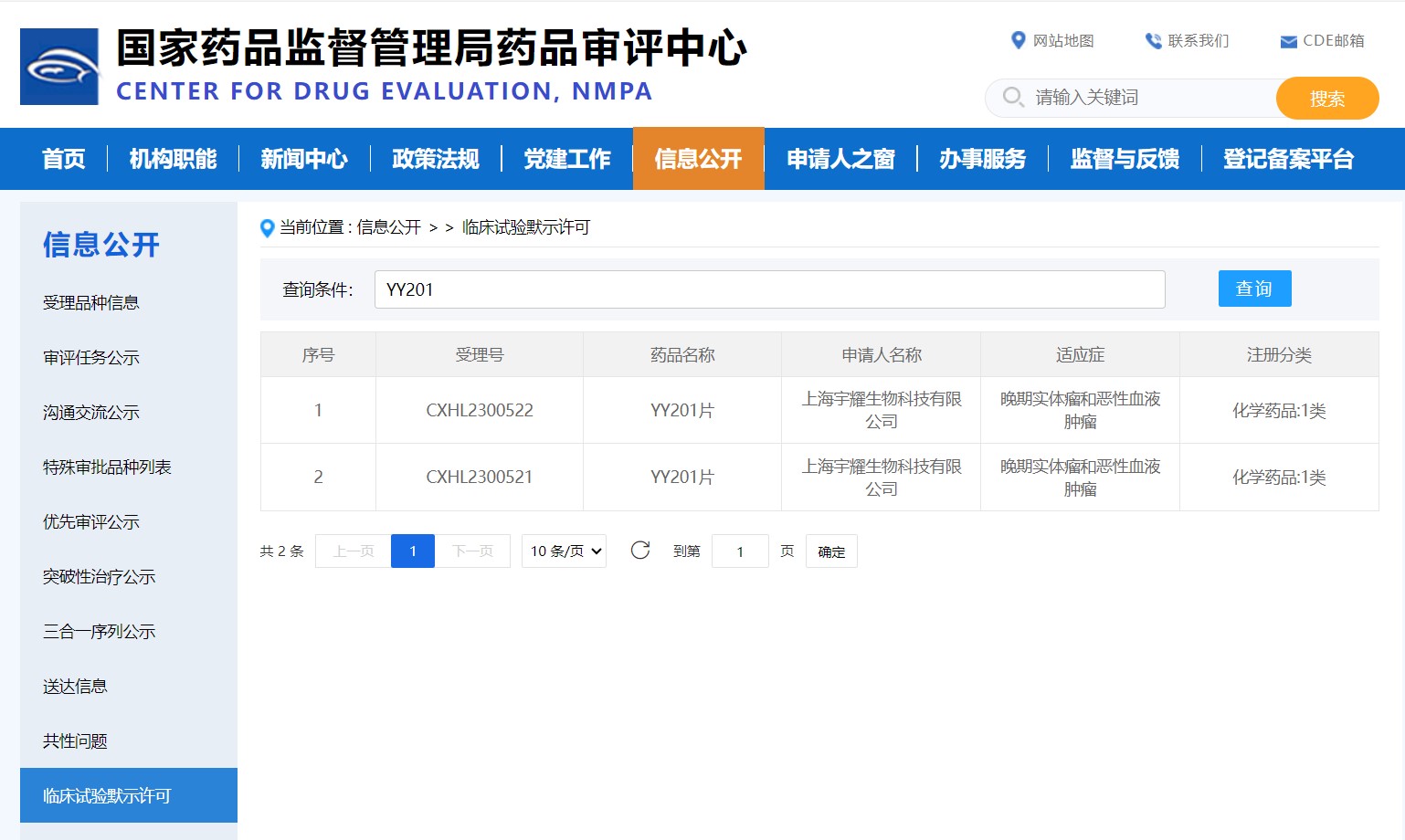Open the 申请人之窗 menu item
1405x840 pixels.
point(840,159)
